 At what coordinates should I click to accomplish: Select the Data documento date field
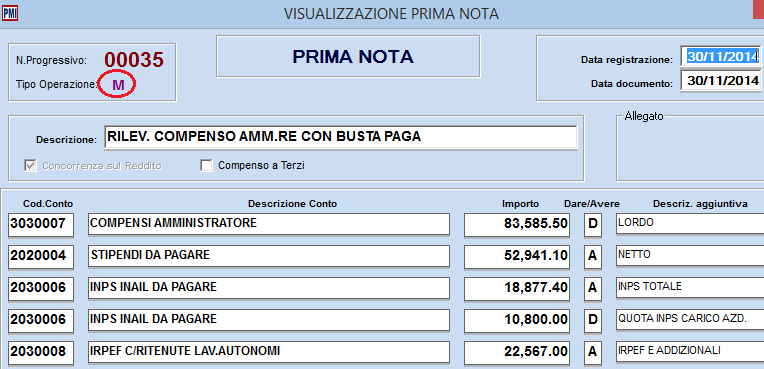tap(722, 81)
